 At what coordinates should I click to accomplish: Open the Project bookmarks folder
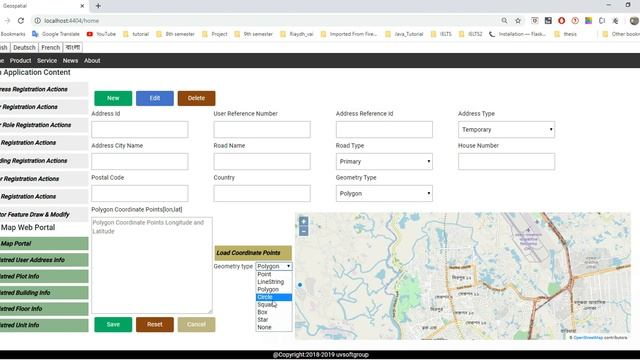(215, 34)
